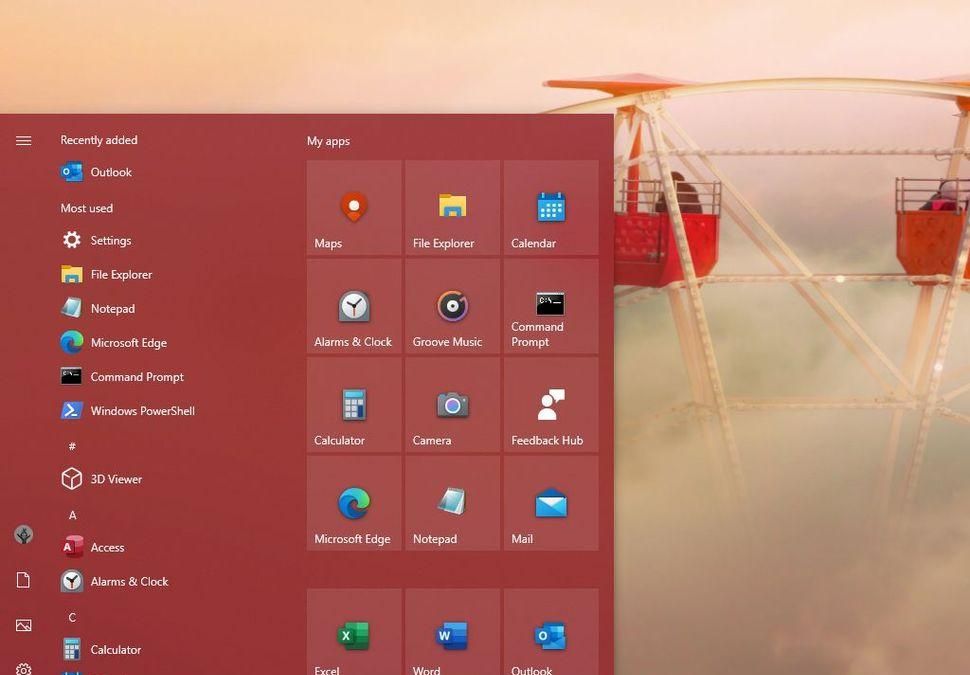Screen dimensions: 970x675
Task: Open Pictures from the sidebar
Action: [23, 625]
